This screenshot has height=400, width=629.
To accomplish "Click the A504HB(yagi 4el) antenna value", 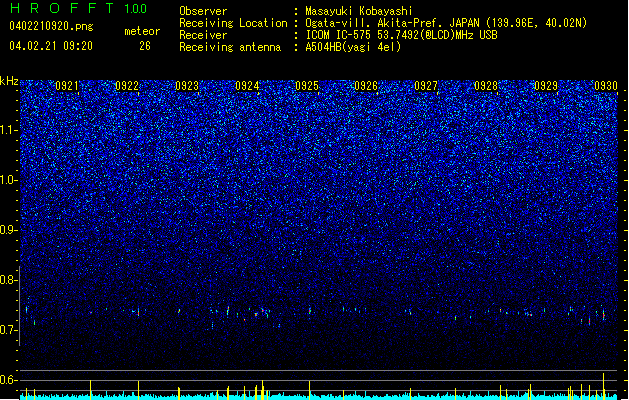I will (353, 47).
